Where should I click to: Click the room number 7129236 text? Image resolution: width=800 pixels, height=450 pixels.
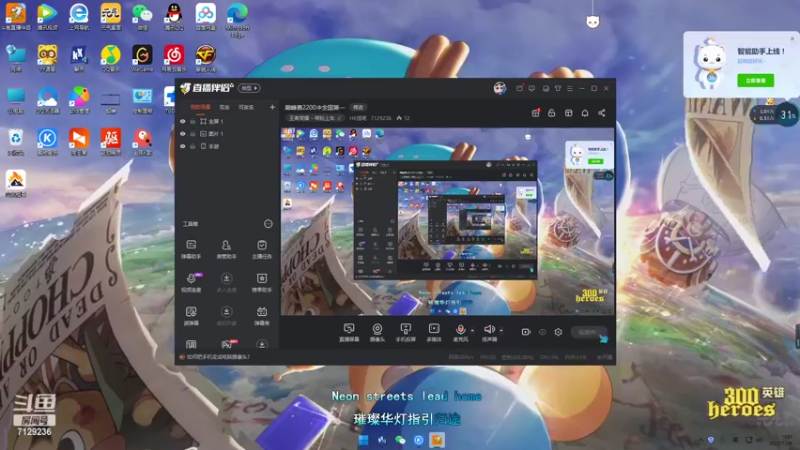[x=381, y=118]
